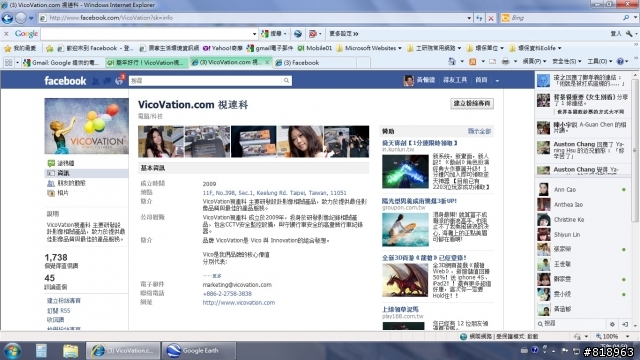Select the Info item in page sidebar
The width and height of the screenshot is (640, 360).
click(86, 173)
